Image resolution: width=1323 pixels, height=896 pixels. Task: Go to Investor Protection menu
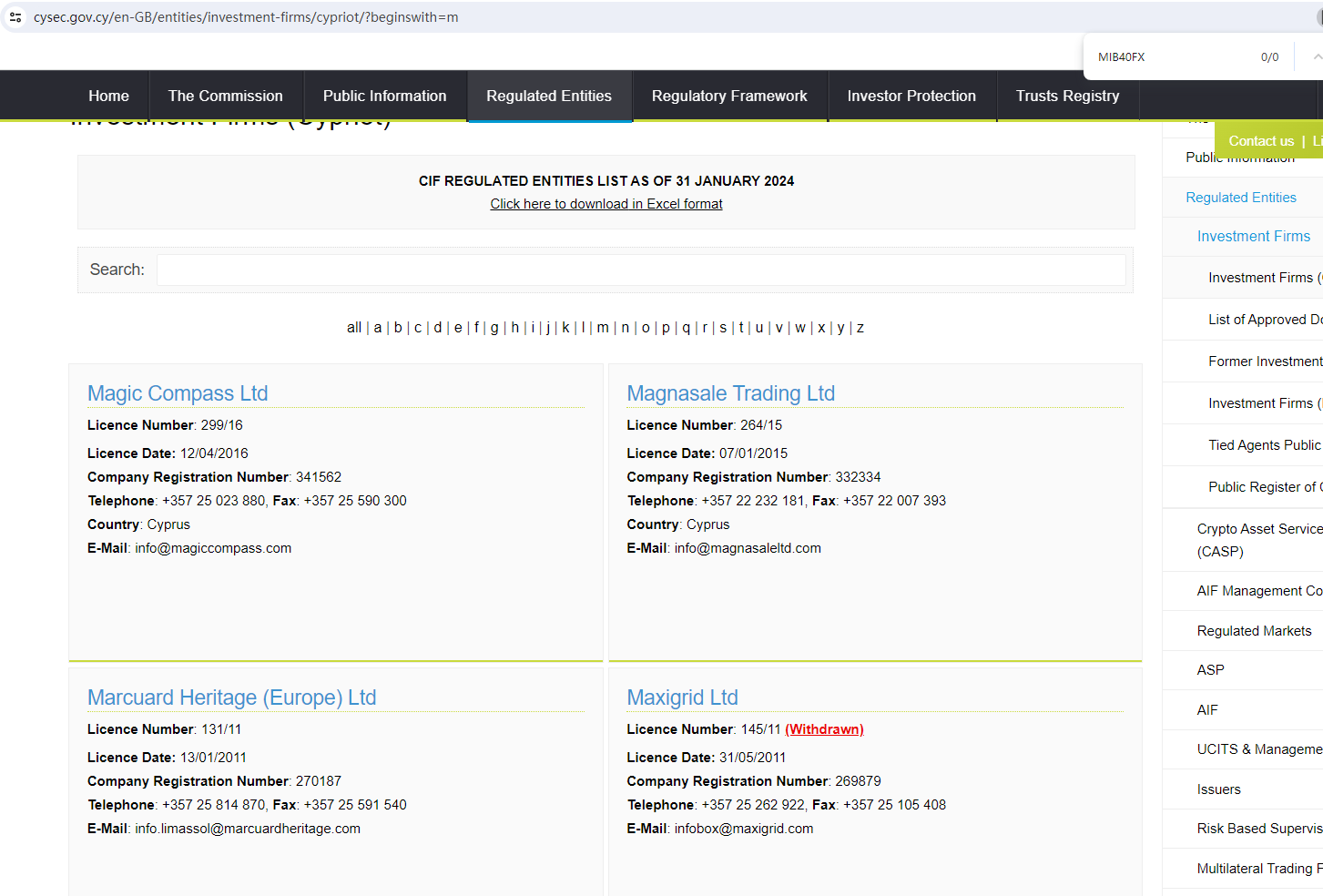point(911,96)
